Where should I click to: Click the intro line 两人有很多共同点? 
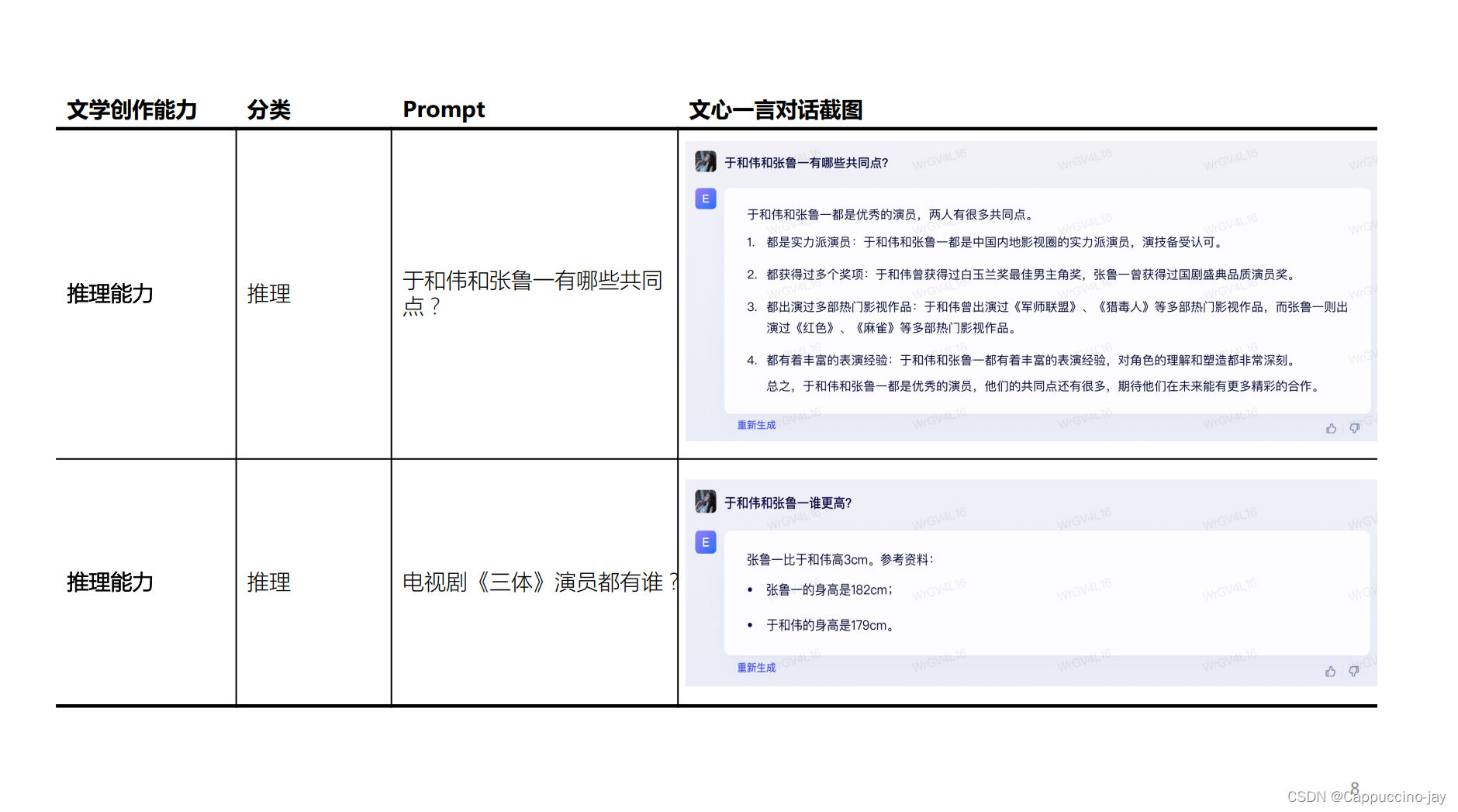[x=892, y=215]
